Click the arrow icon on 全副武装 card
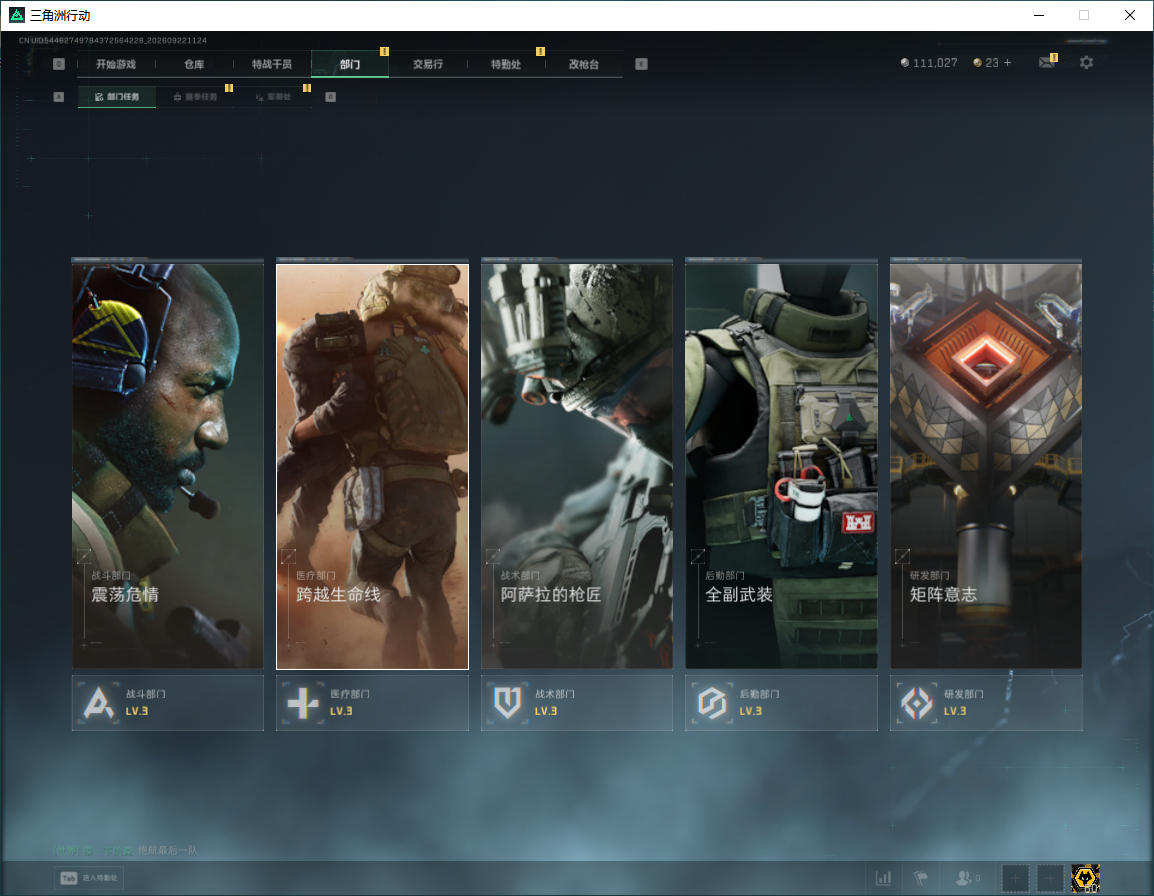 coord(698,555)
